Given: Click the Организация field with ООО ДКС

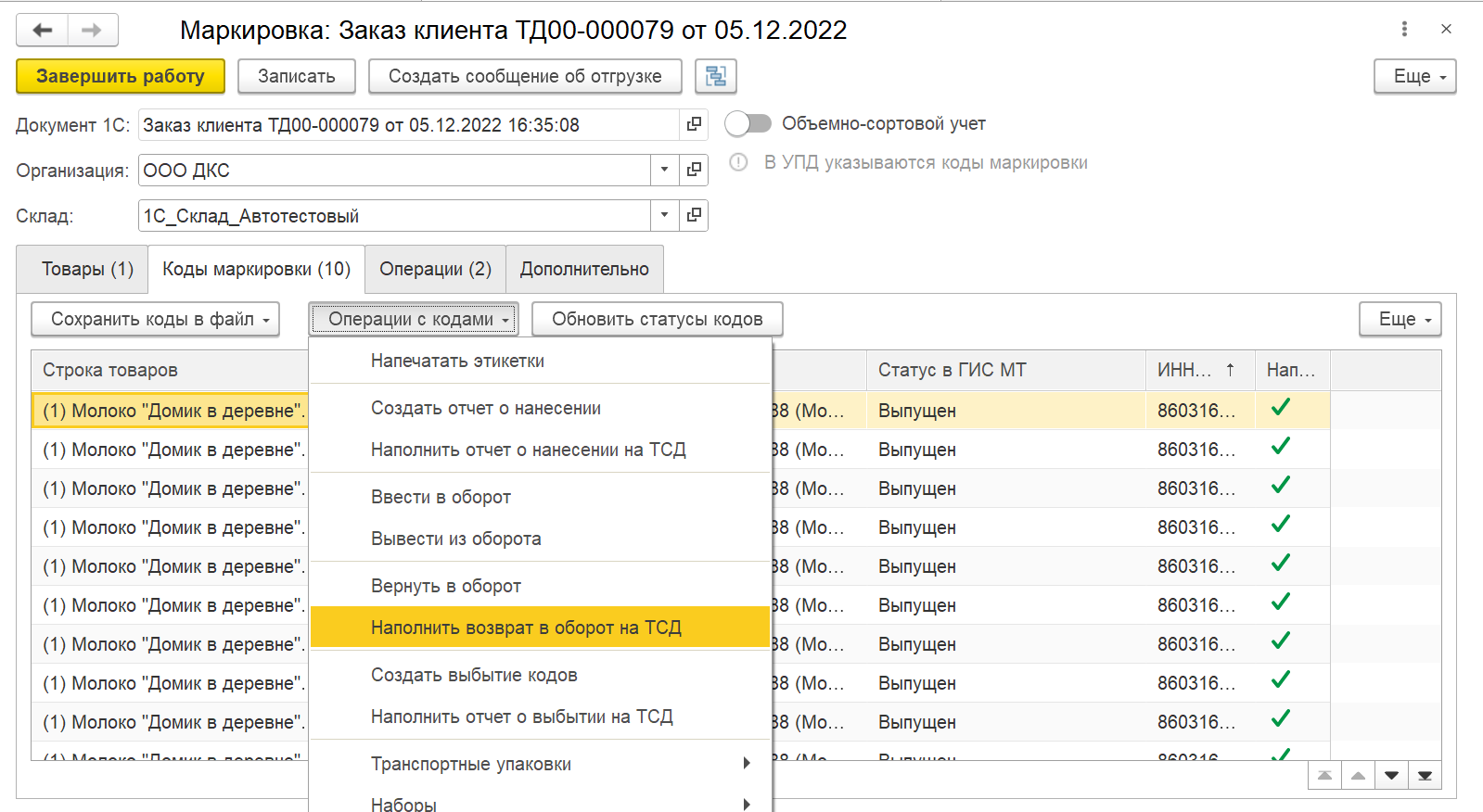Looking at the screenshot, I should (394, 170).
